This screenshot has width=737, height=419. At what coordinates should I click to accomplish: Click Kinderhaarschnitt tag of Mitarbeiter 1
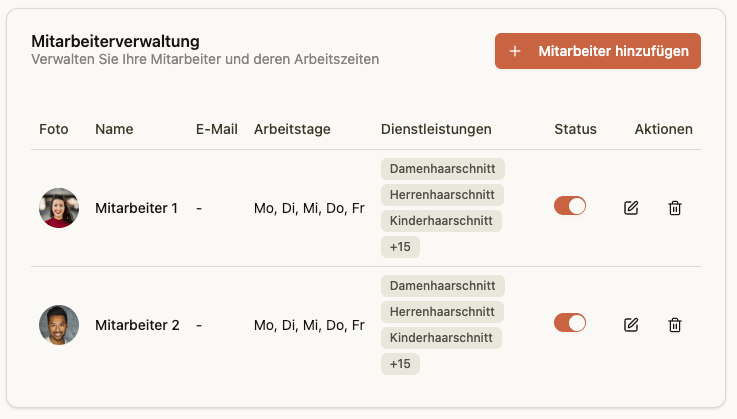(x=441, y=221)
